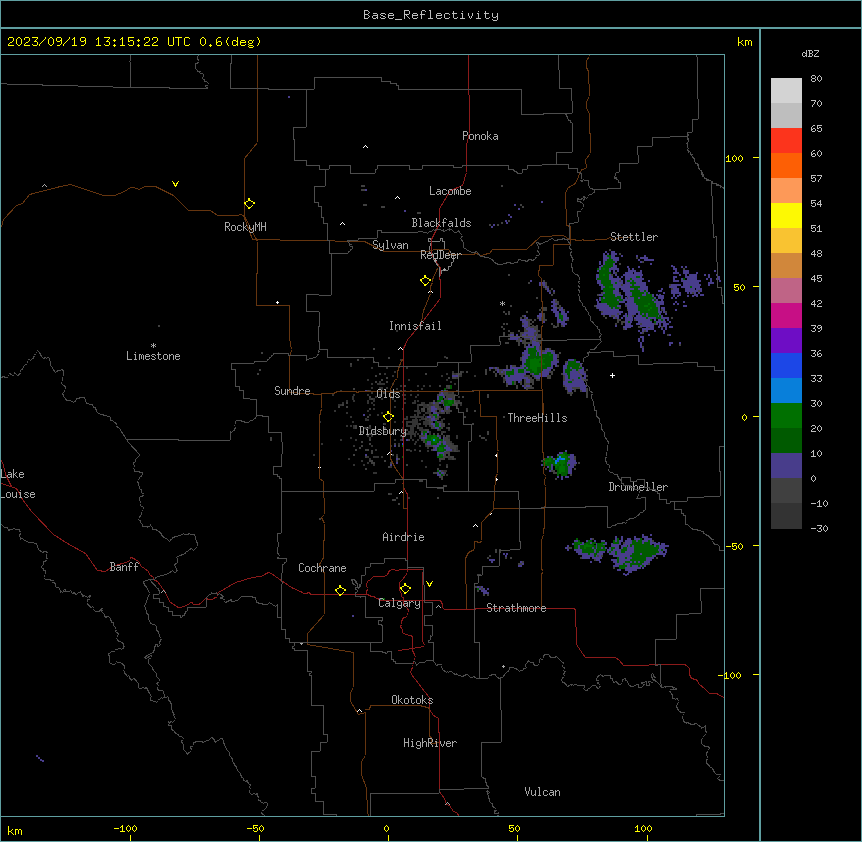Click the red 65 dBZ legend swatch

click(786, 140)
